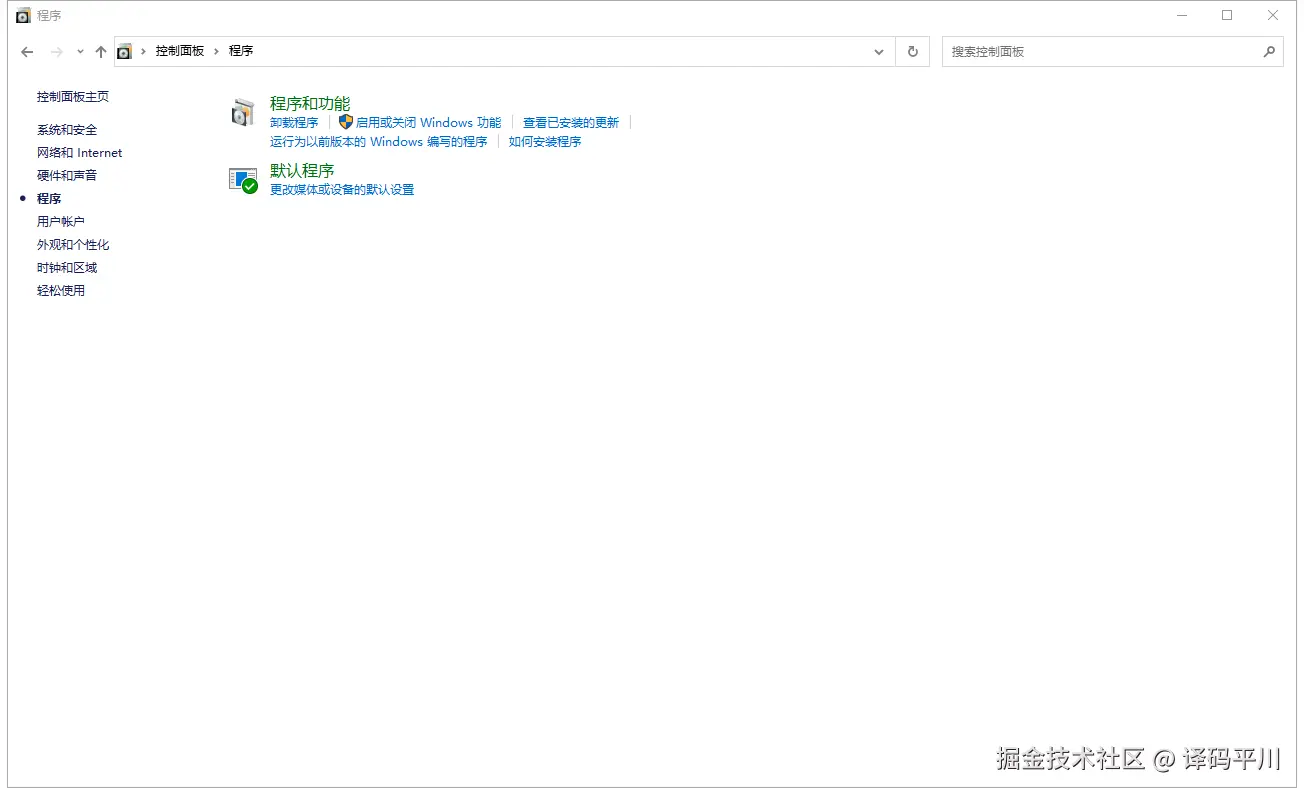Open 时钟和区域 category in sidebar
Screen dimensions: 1304x795
click(67, 268)
